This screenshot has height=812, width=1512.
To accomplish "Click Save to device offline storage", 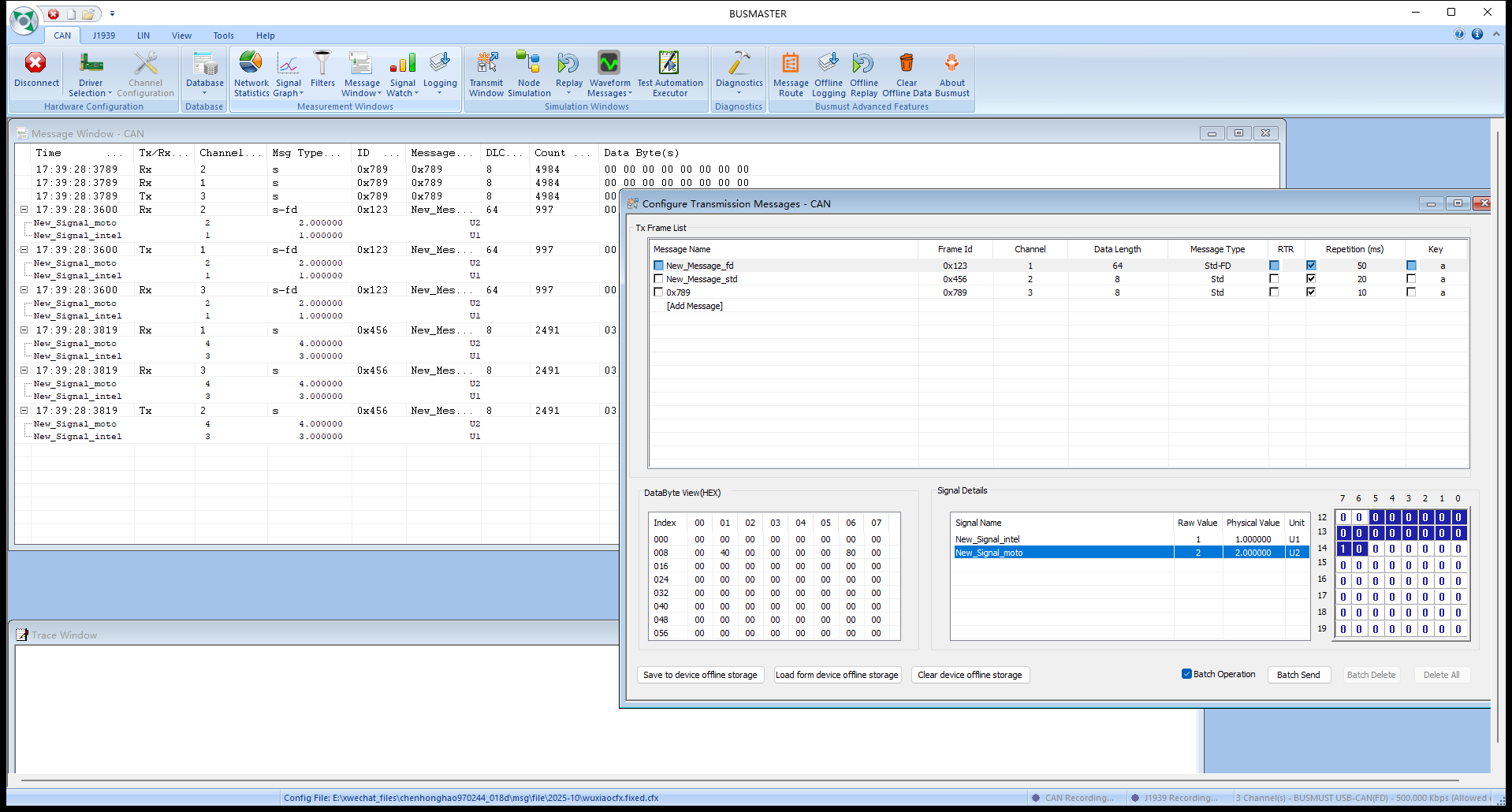I will [x=700, y=675].
